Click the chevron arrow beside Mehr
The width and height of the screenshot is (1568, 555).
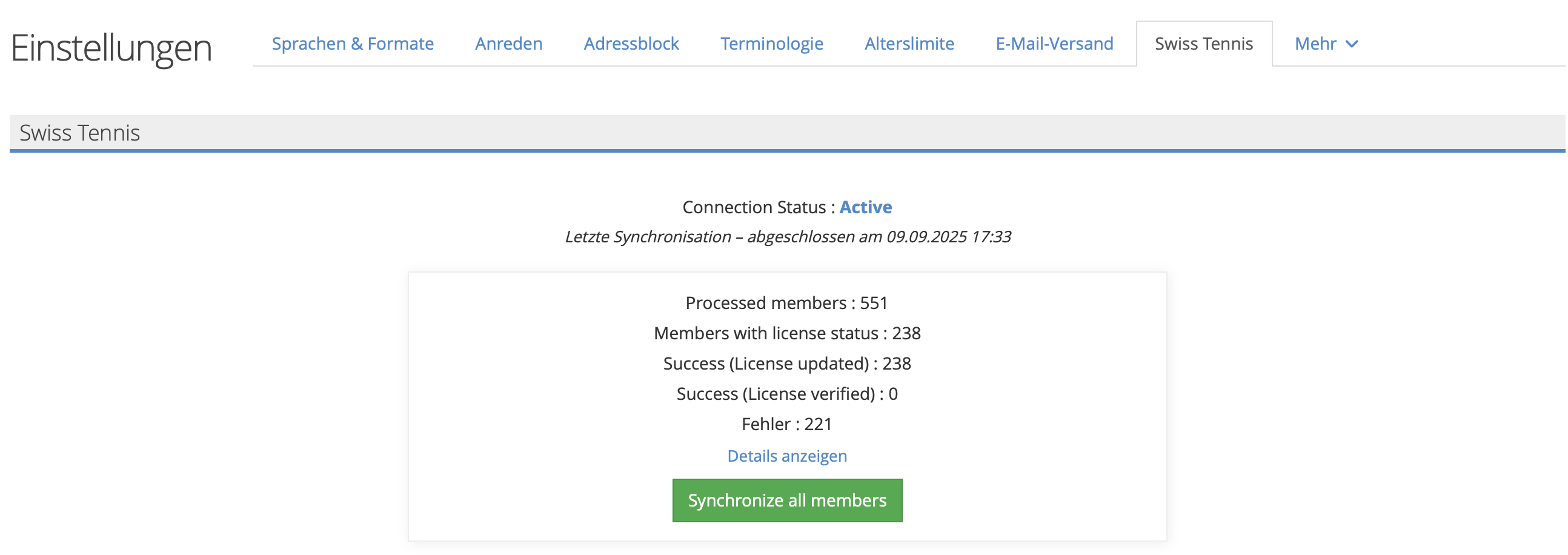tap(1352, 44)
